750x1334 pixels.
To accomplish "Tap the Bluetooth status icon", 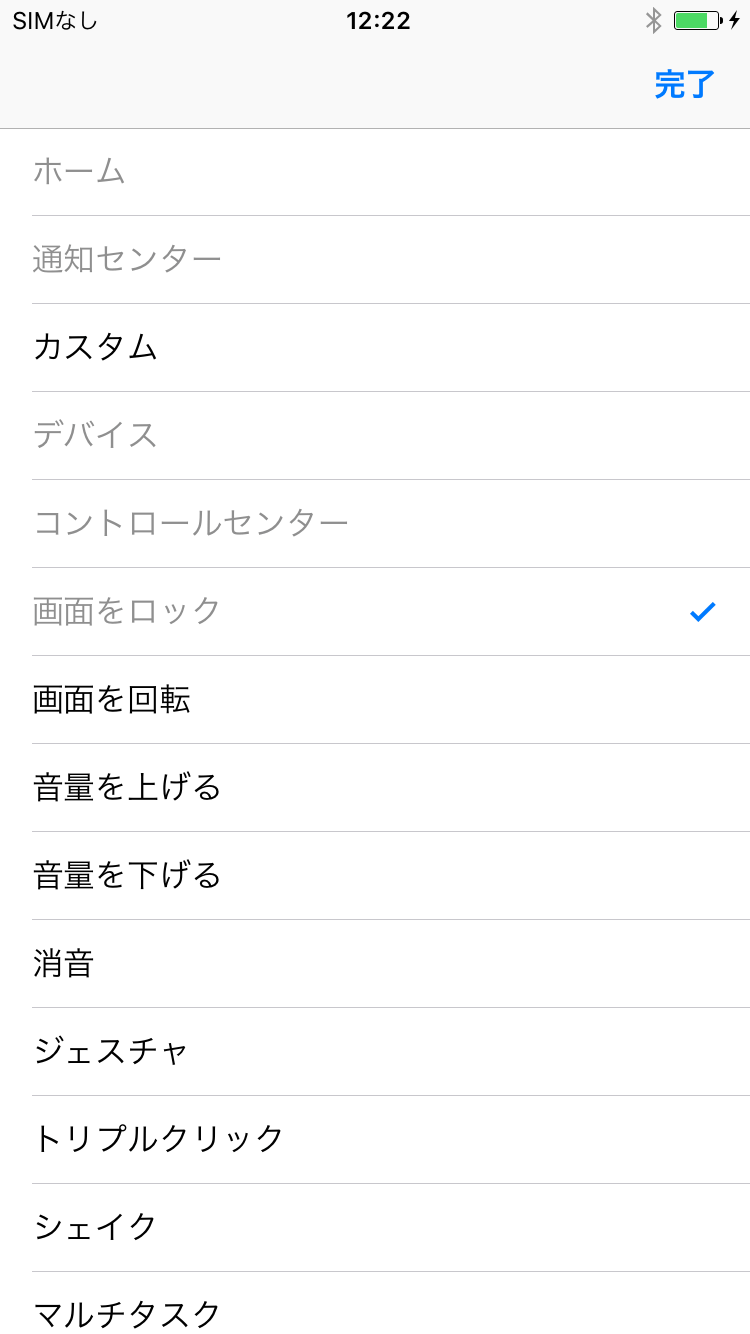I will [x=654, y=21].
